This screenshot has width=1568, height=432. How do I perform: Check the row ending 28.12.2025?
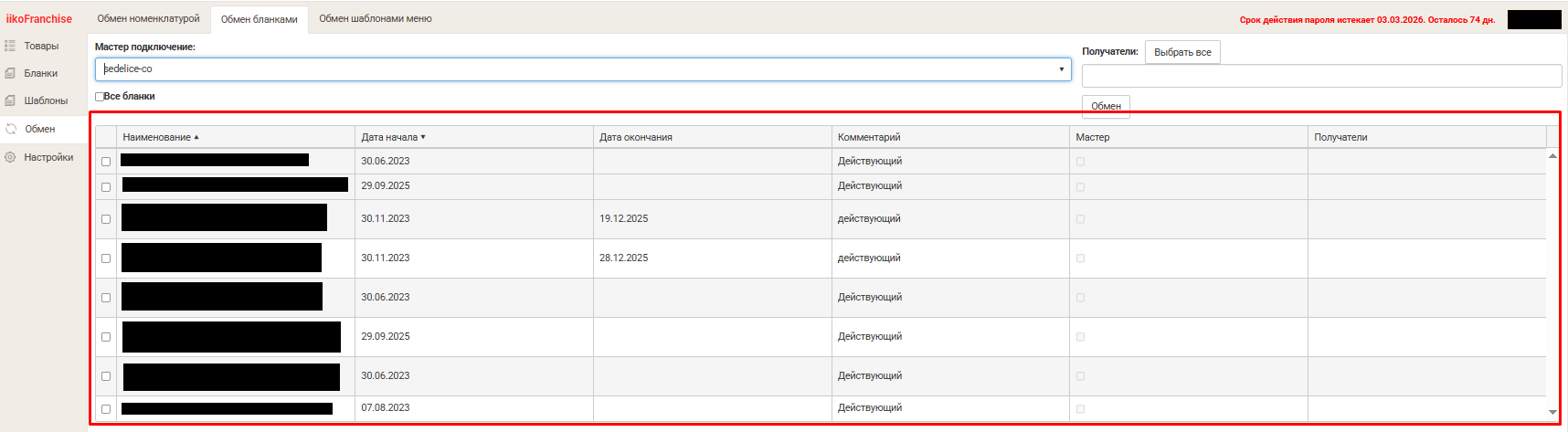coord(106,258)
